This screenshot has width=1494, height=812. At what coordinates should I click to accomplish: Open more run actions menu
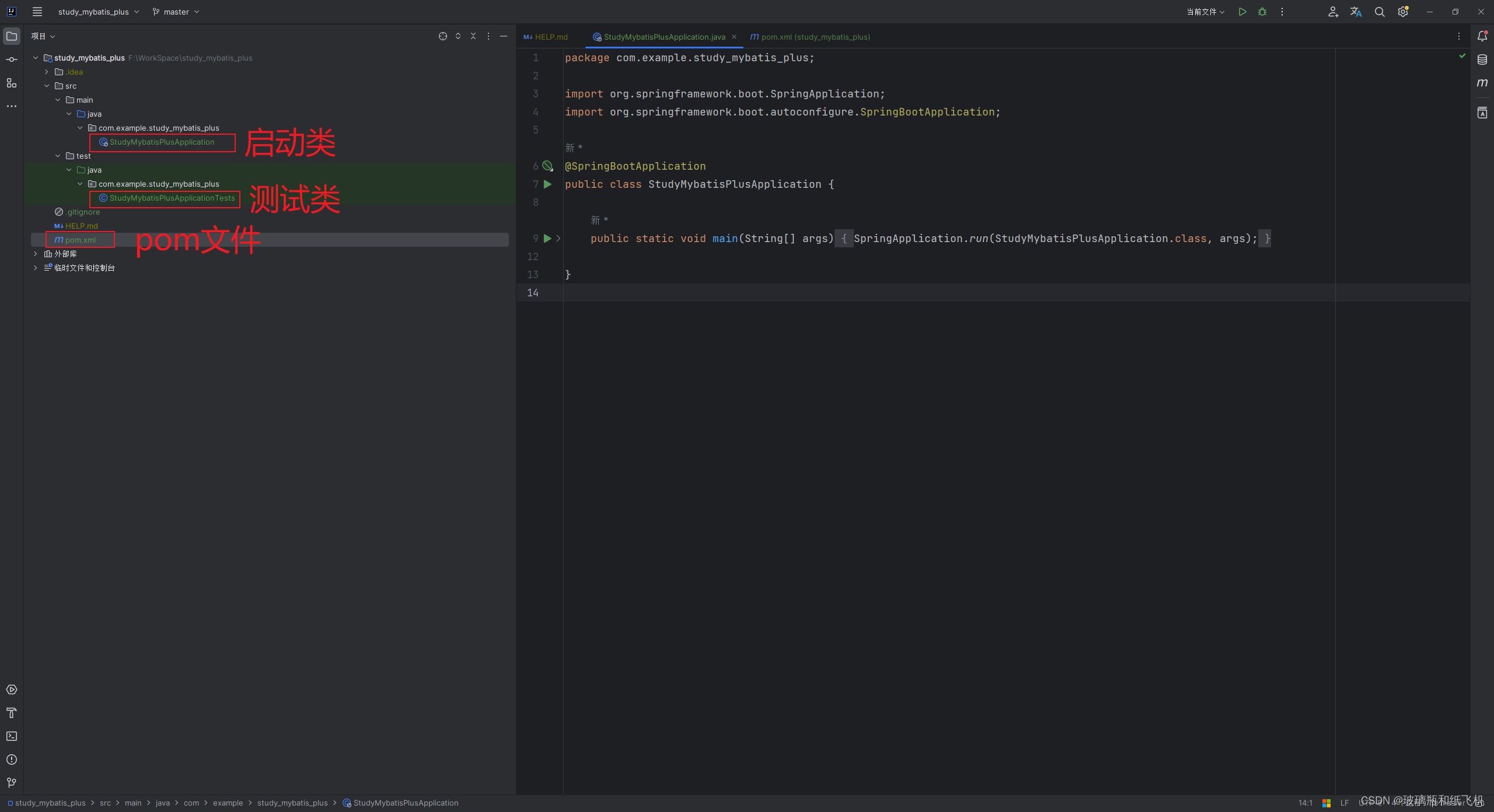click(x=1282, y=12)
